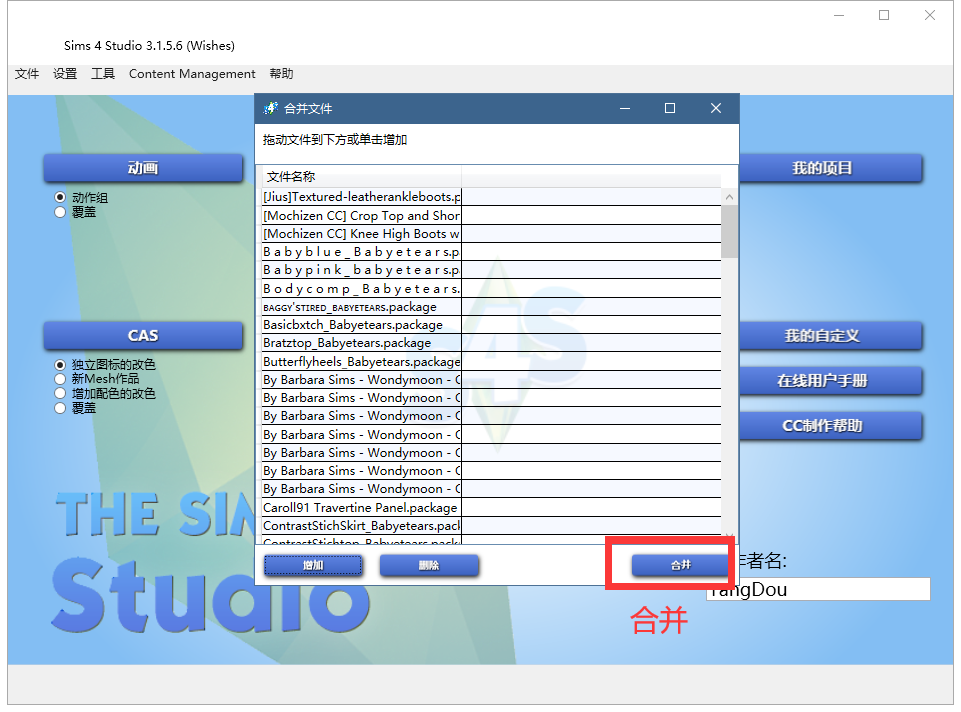Open the Content Management menu
Viewport: 961px width, 712px height.
[x=192, y=74]
